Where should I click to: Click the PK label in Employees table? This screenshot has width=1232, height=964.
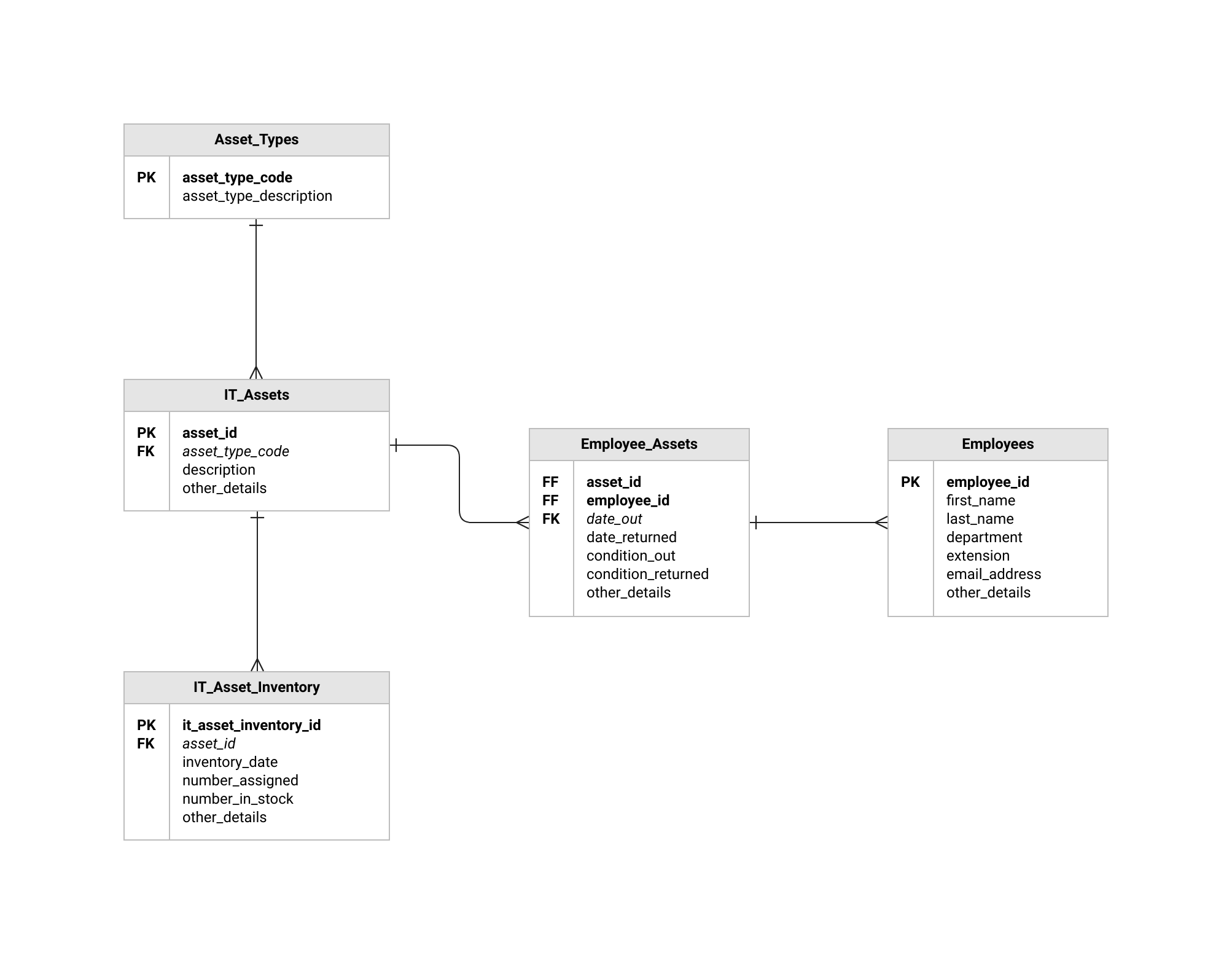pyautogui.click(x=910, y=482)
